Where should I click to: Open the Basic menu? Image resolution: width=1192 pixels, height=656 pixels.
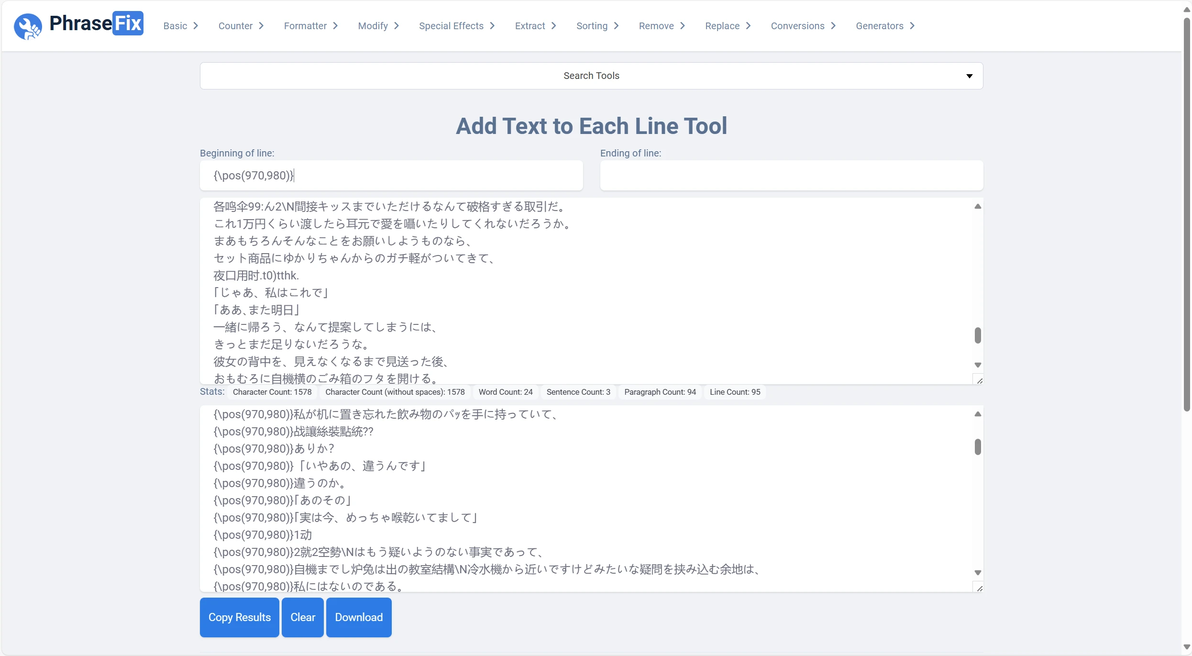[x=181, y=26]
